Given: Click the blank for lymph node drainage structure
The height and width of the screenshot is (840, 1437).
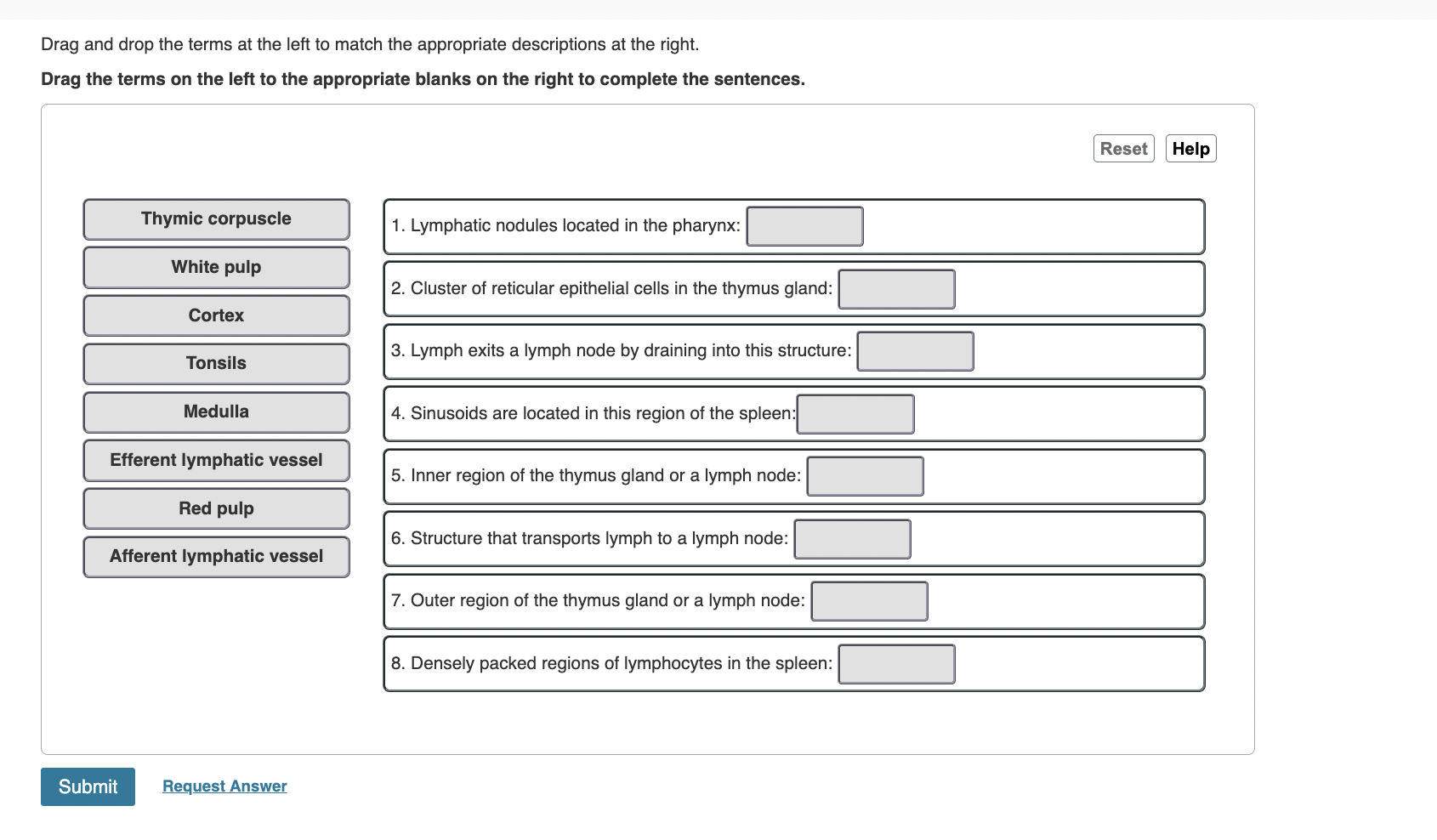Looking at the screenshot, I should [916, 351].
